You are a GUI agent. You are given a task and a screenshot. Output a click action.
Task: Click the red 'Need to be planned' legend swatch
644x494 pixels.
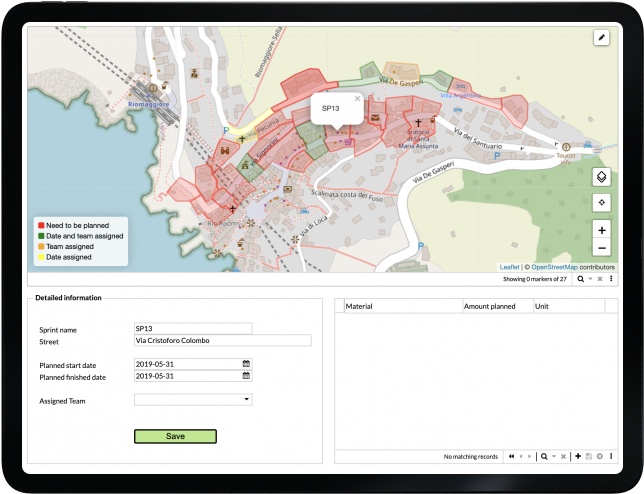pyautogui.click(x=40, y=225)
